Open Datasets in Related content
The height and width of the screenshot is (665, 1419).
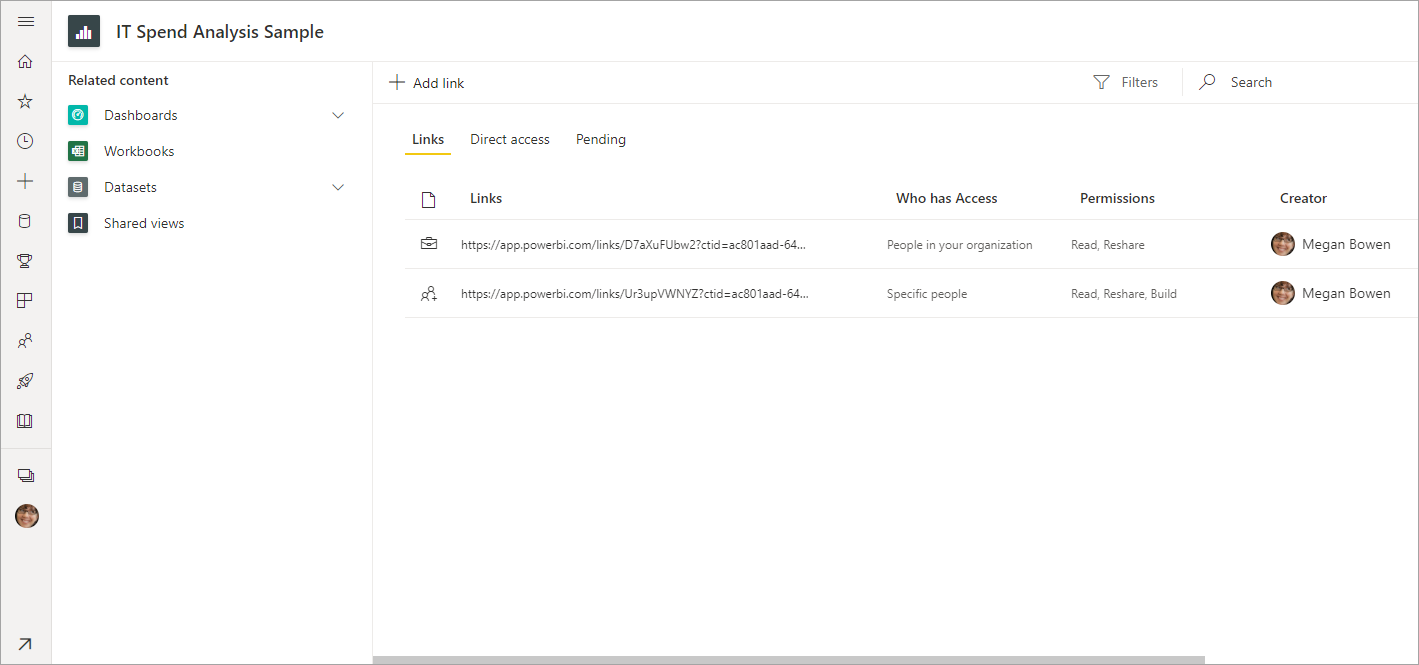click(x=130, y=187)
